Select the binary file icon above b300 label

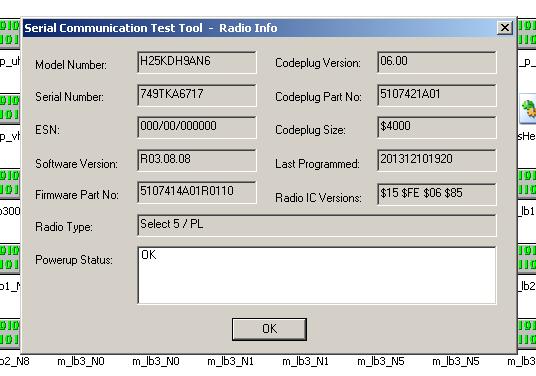coord(10,184)
